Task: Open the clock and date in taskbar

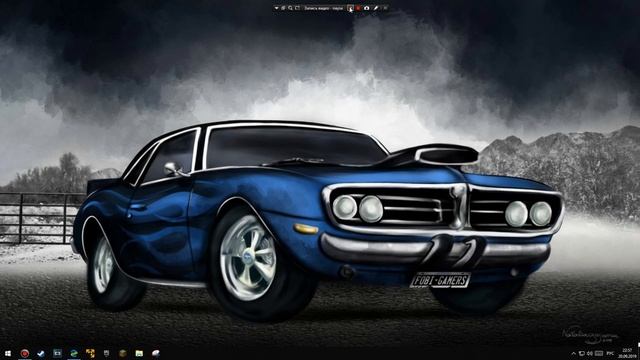Action: [x=627, y=353]
